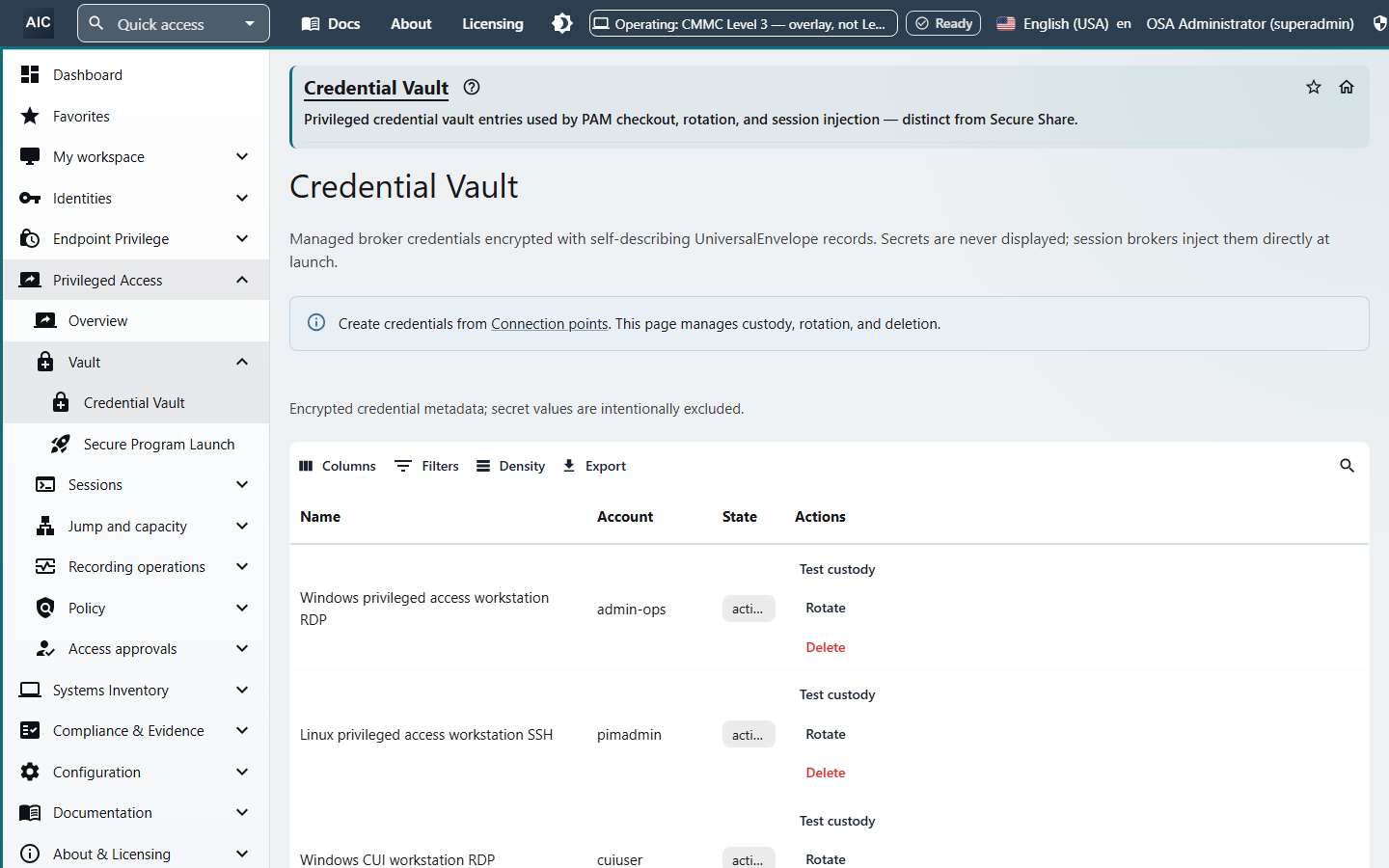Viewport: 1389px width, 868px height.
Task: Click the Recording operations monitor icon
Action: (x=45, y=567)
